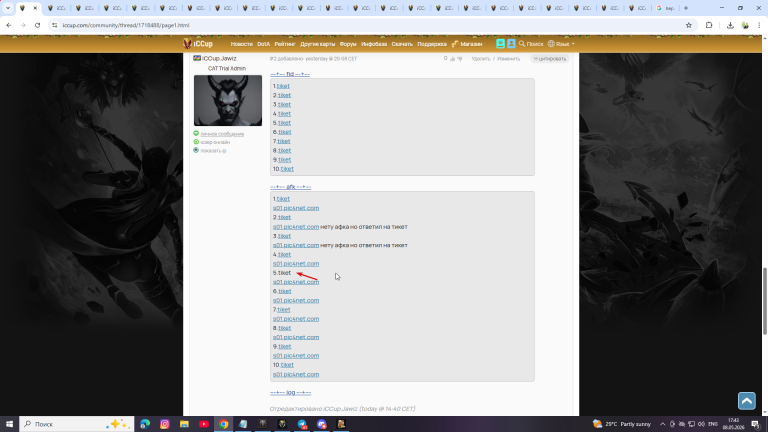Viewport: 768px width, 432px height.
Task: Open the Инфобаза menu item
Action: point(374,44)
